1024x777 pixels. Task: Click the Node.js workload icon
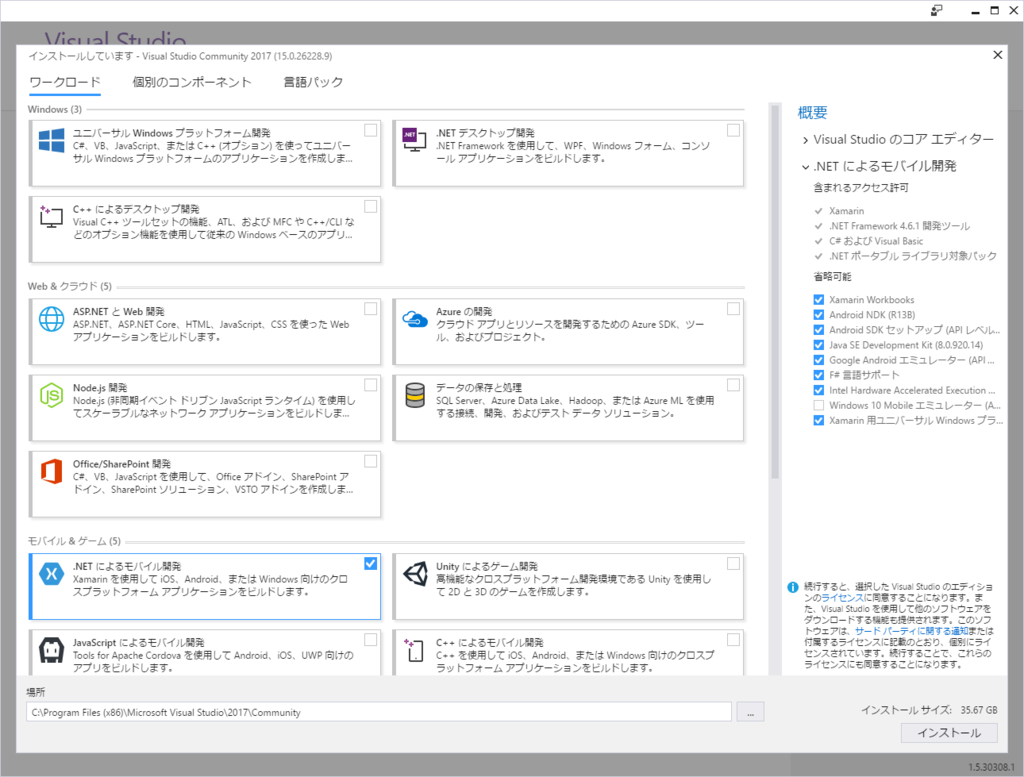[52, 395]
